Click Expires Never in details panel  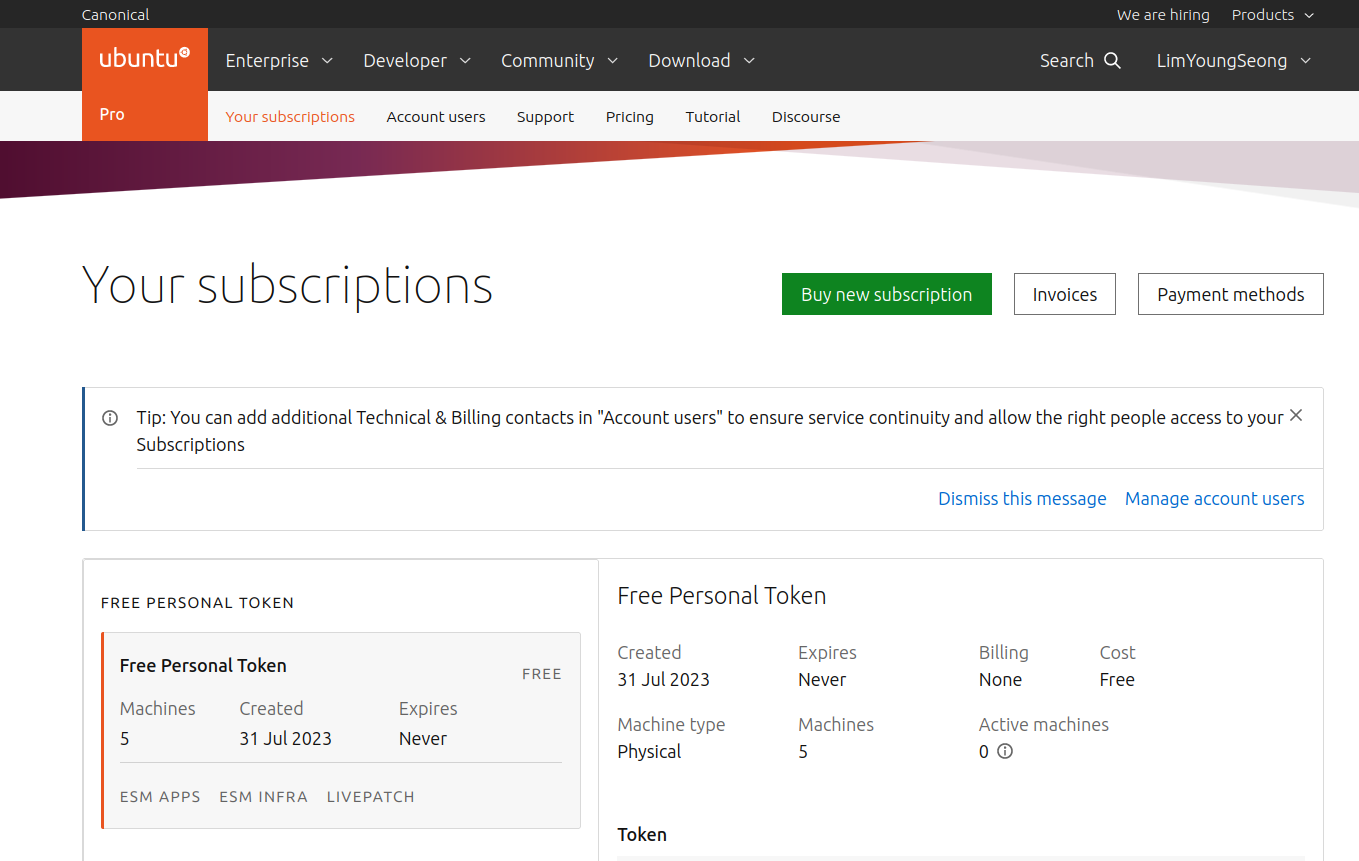click(x=822, y=680)
